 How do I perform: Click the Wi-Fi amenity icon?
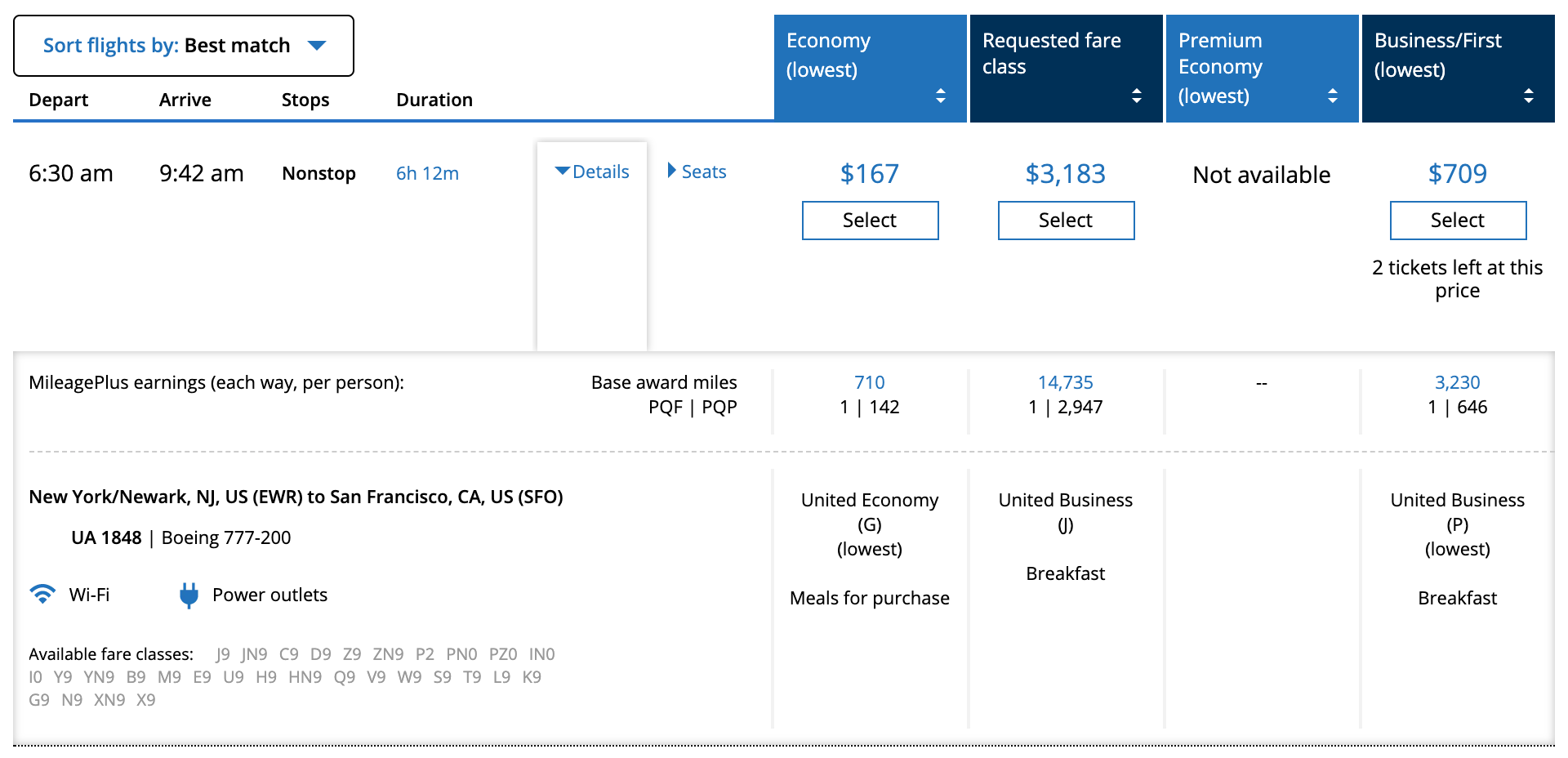click(42, 594)
